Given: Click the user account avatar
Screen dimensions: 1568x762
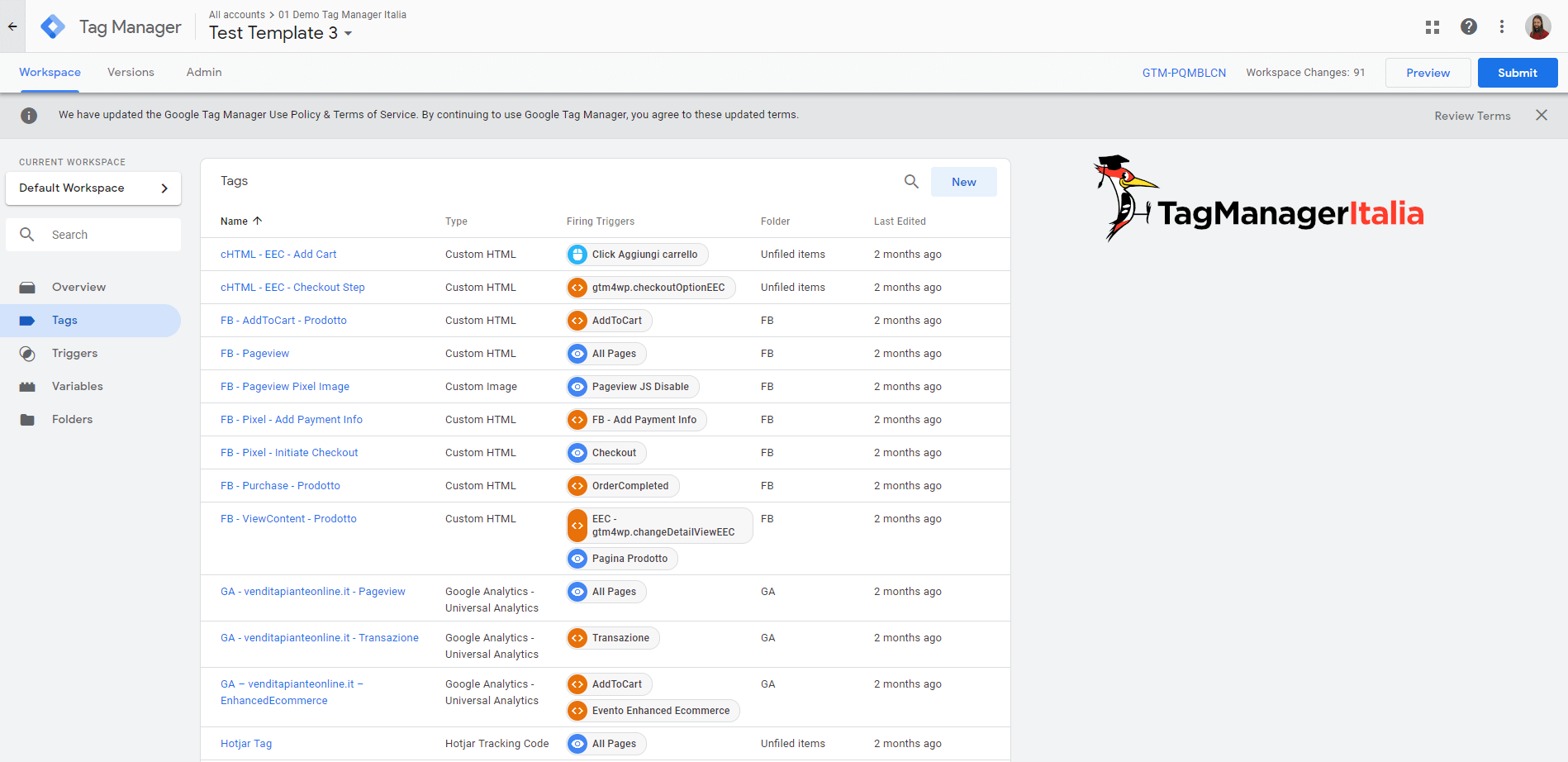Looking at the screenshot, I should [1538, 26].
